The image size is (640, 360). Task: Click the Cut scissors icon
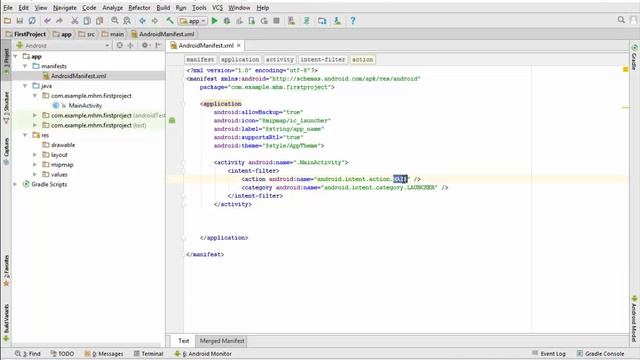(75, 20)
